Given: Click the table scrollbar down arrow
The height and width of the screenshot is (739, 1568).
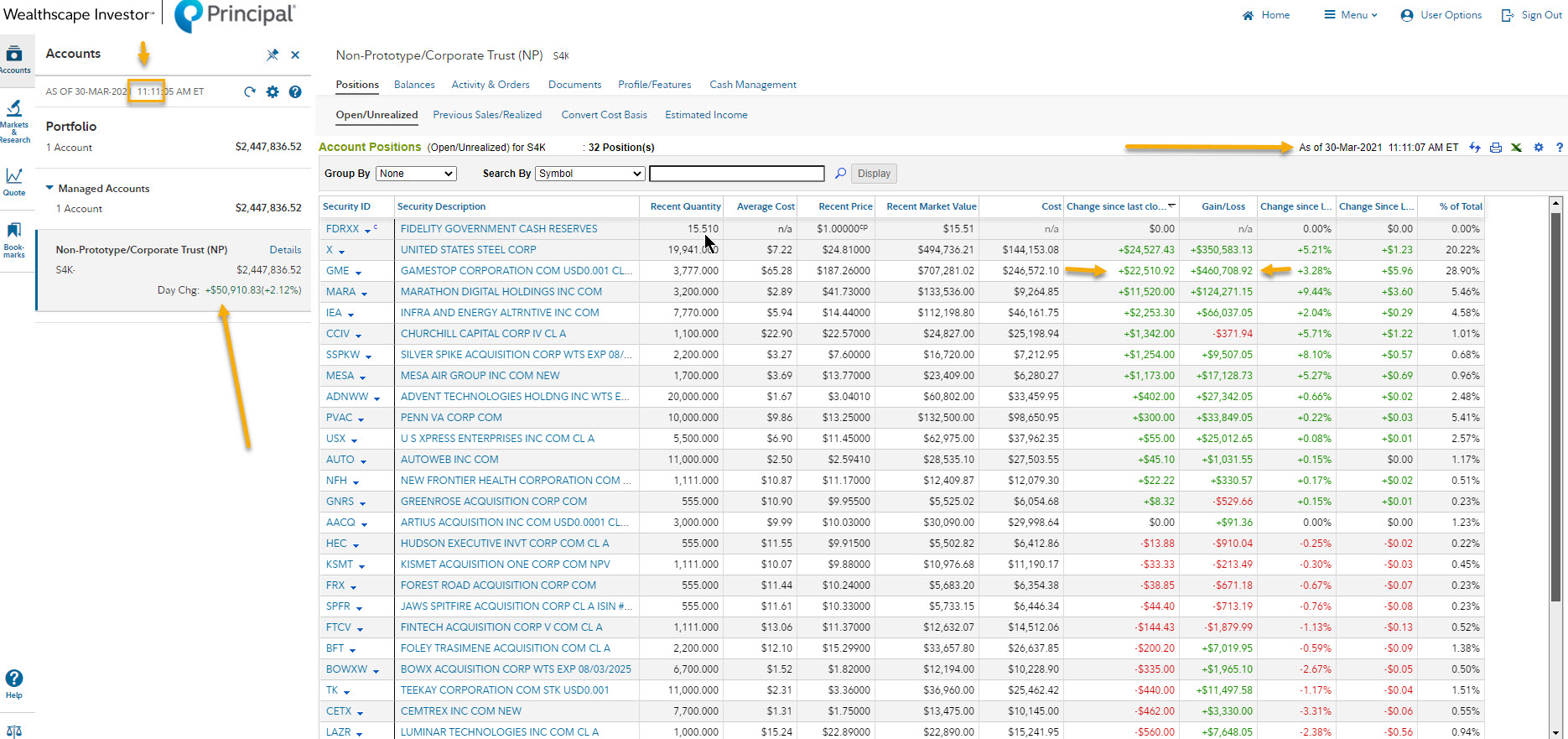Looking at the screenshot, I should click(x=1556, y=731).
